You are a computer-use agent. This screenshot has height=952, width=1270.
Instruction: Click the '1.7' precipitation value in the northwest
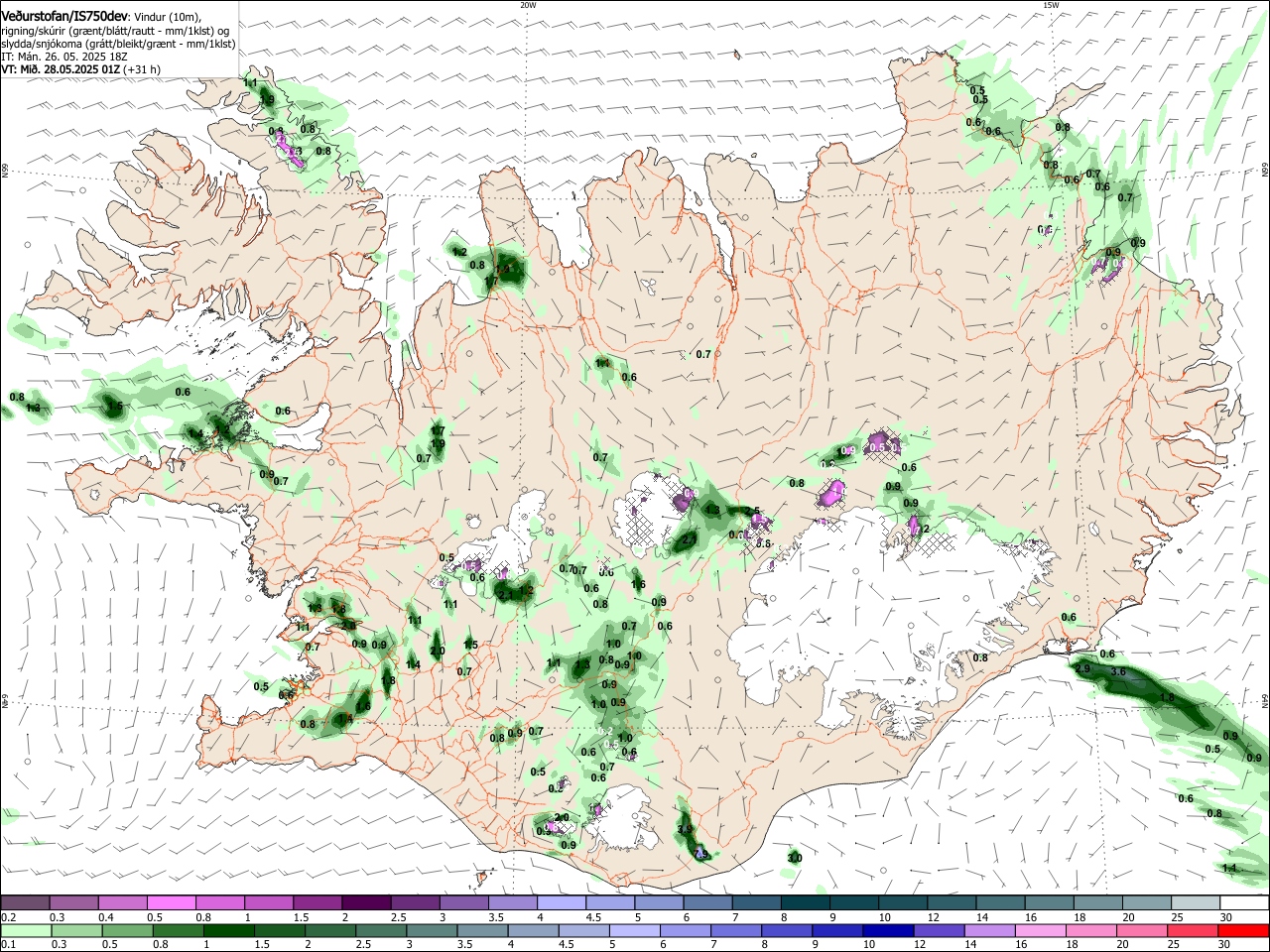[x=490, y=282]
